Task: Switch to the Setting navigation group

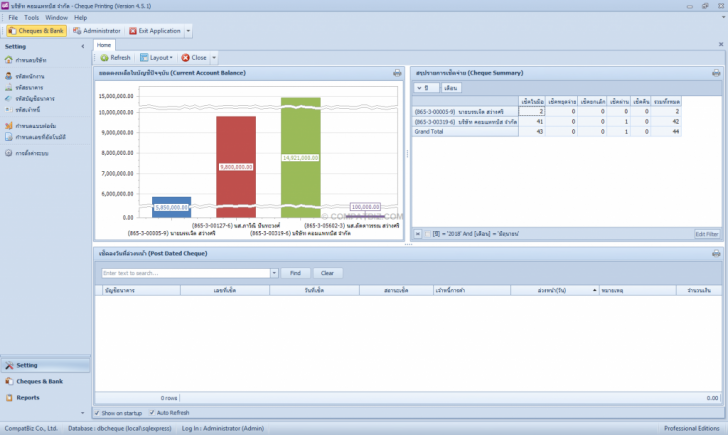Action: tap(45, 365)
